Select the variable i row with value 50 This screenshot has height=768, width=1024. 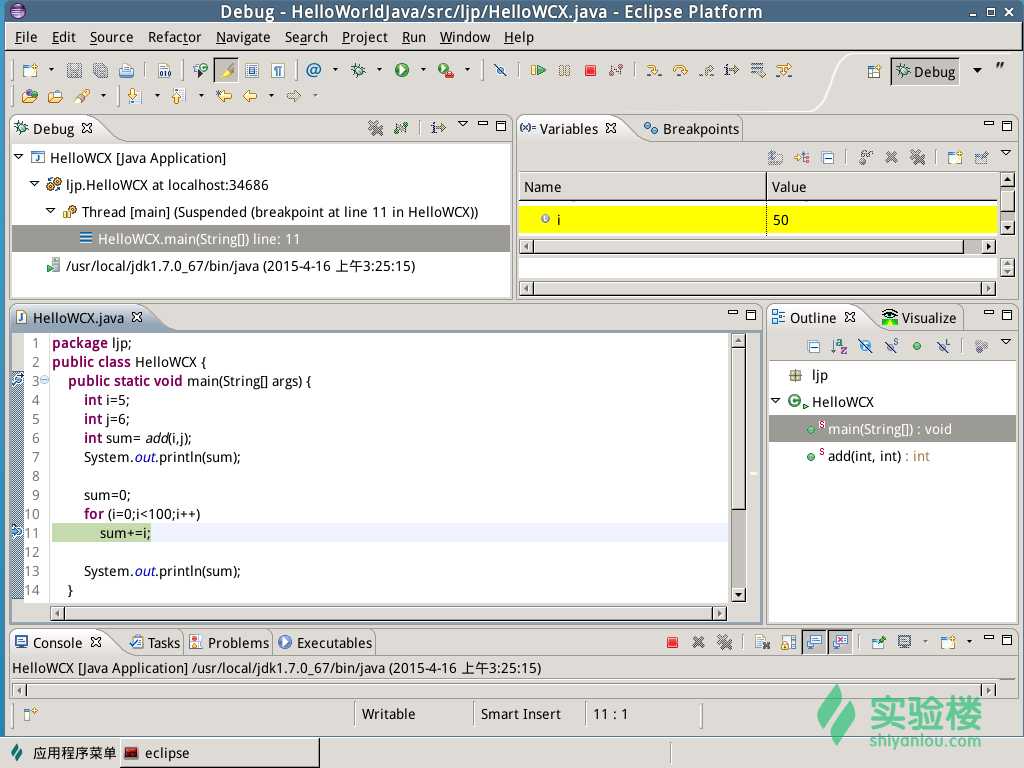[758, 220]
